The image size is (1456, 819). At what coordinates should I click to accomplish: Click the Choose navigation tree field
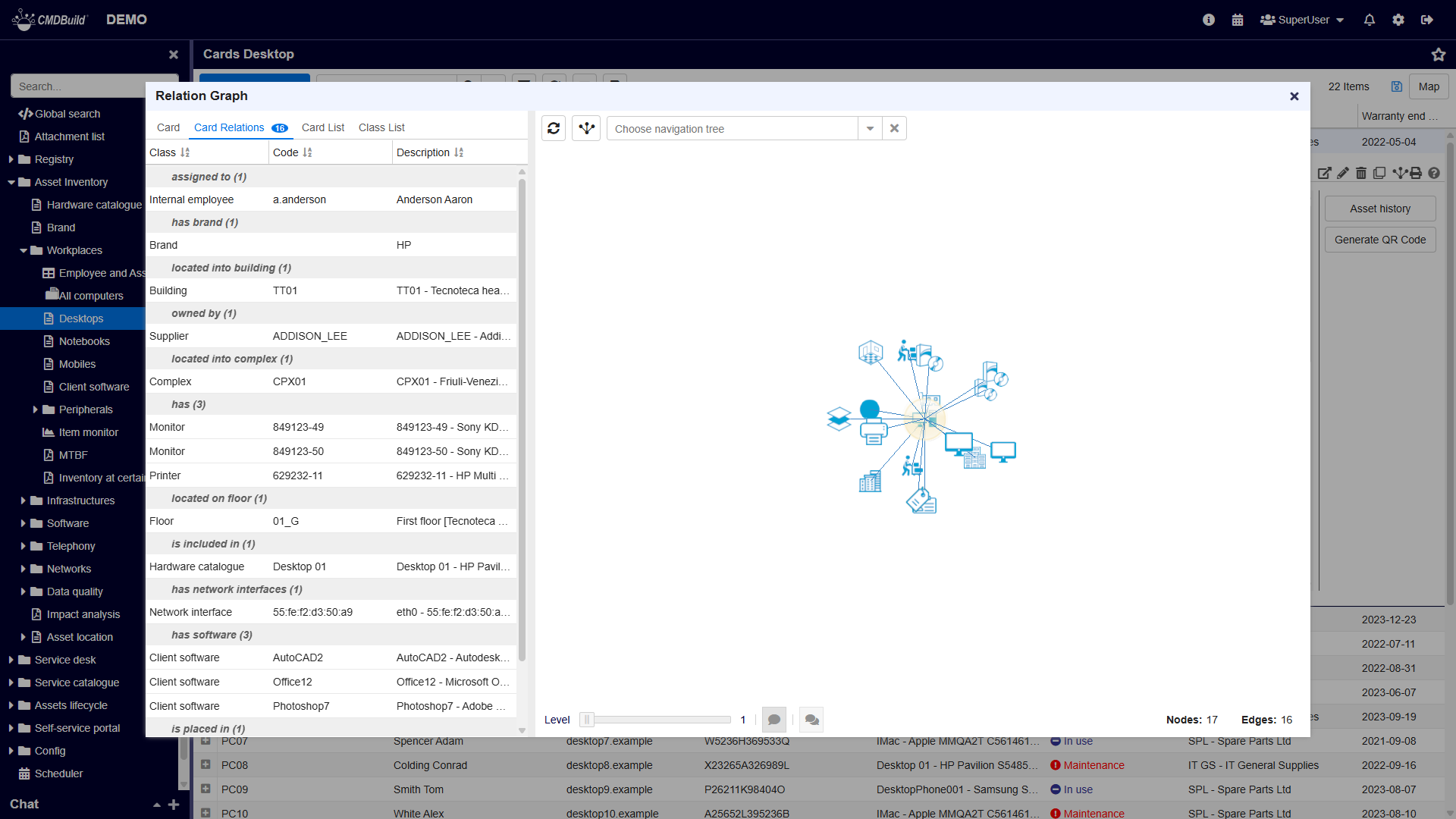point(732,128)
